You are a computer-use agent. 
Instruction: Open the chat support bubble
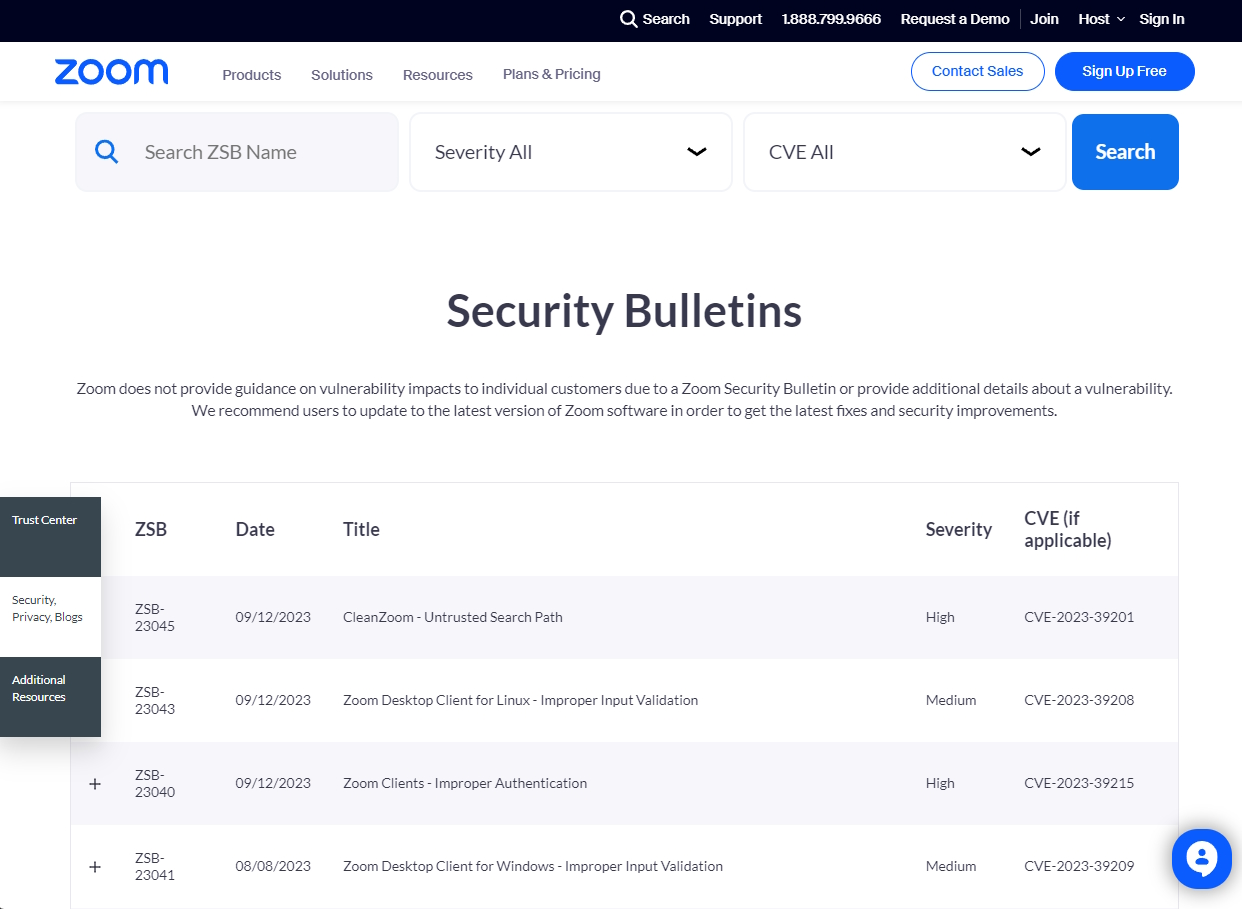pos(1201,858)
